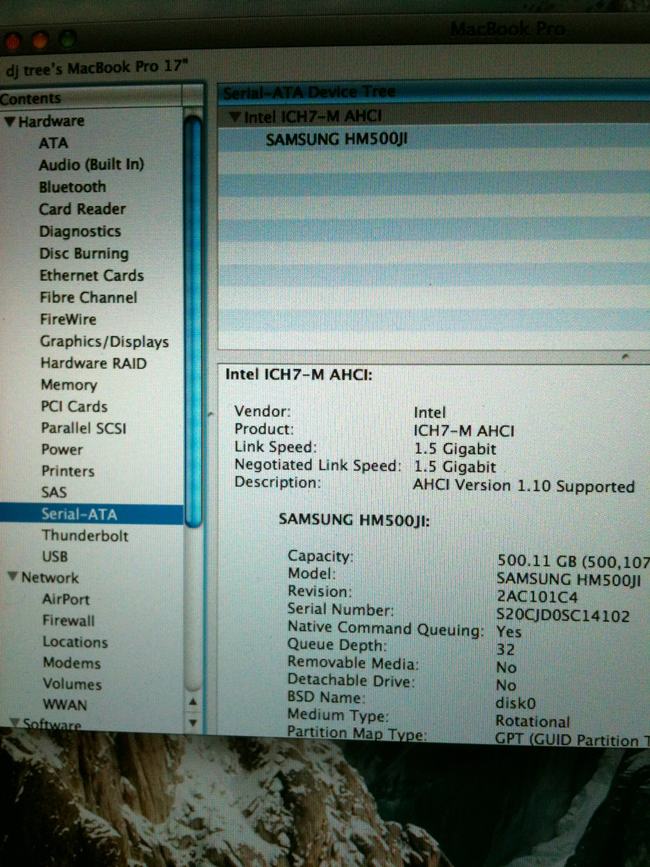650x867 pixels.
Task: Collapse the Hardware disclosure triangle
Action: tap(9, 122)
